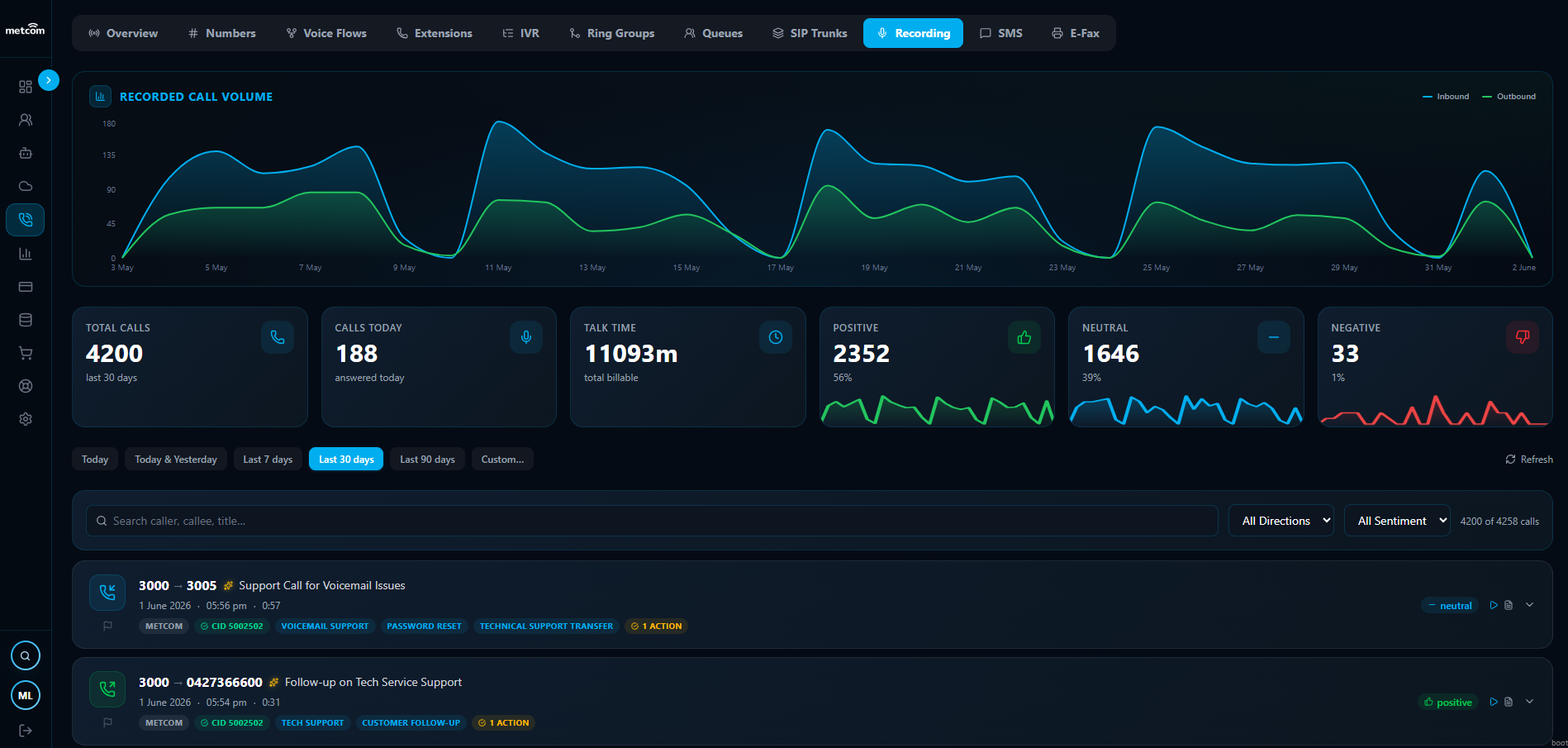Click the metcom logo
Screen dimensions: 1568x748
click(26, 29)
